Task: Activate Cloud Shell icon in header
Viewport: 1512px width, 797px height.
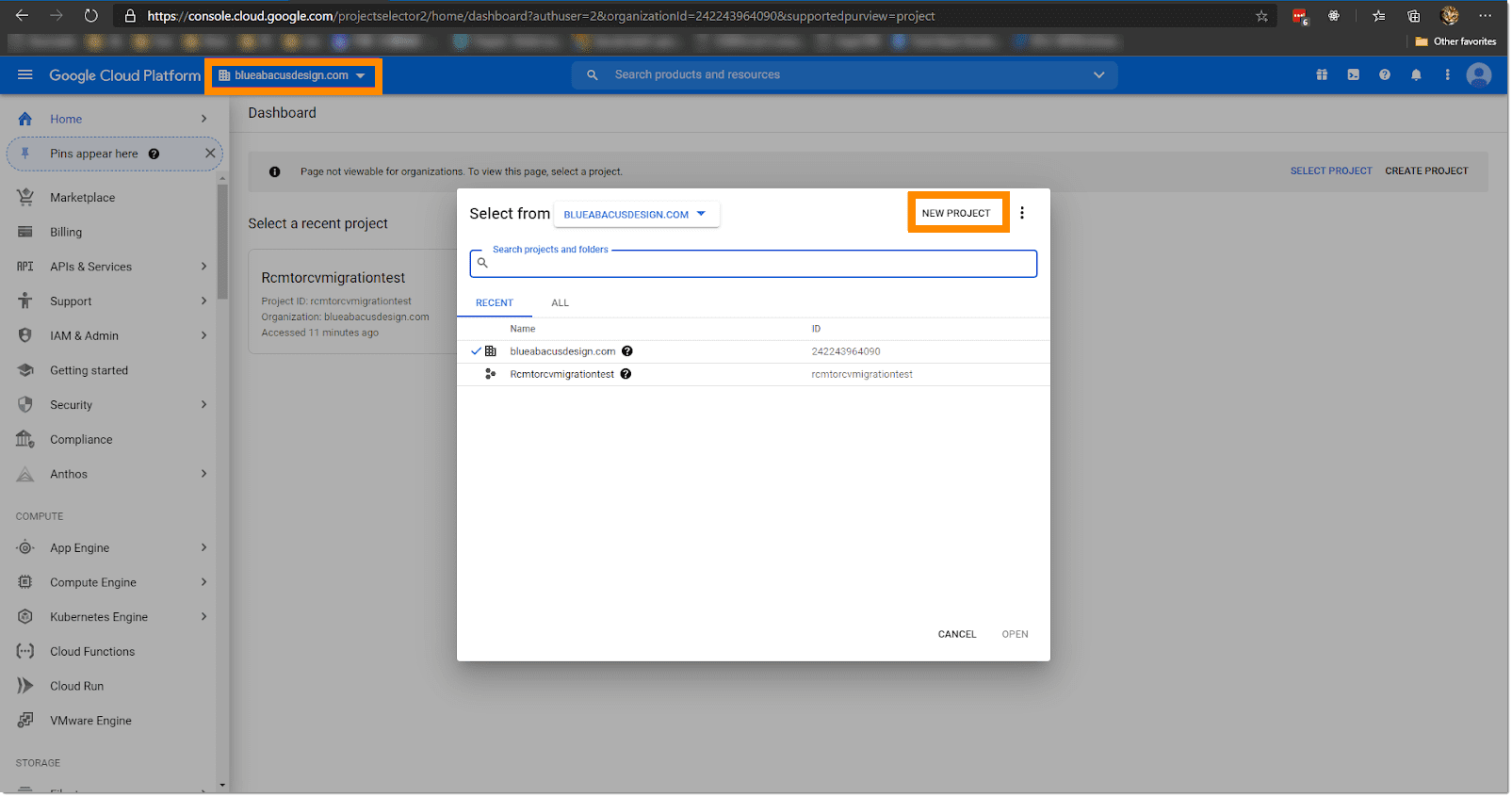Action: (1353, 75)
